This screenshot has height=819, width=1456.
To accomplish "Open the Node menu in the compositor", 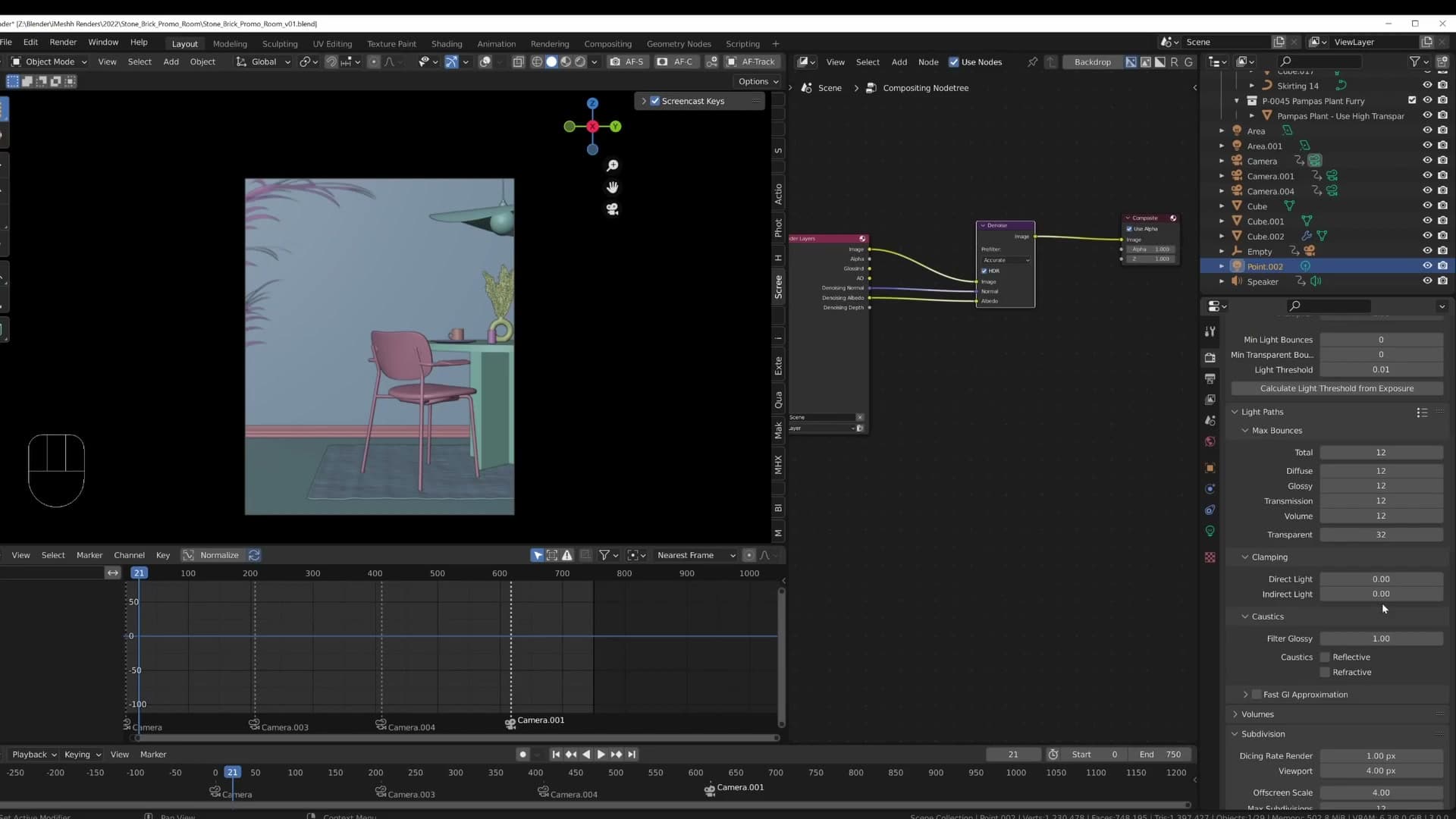I will click(928, 62).
